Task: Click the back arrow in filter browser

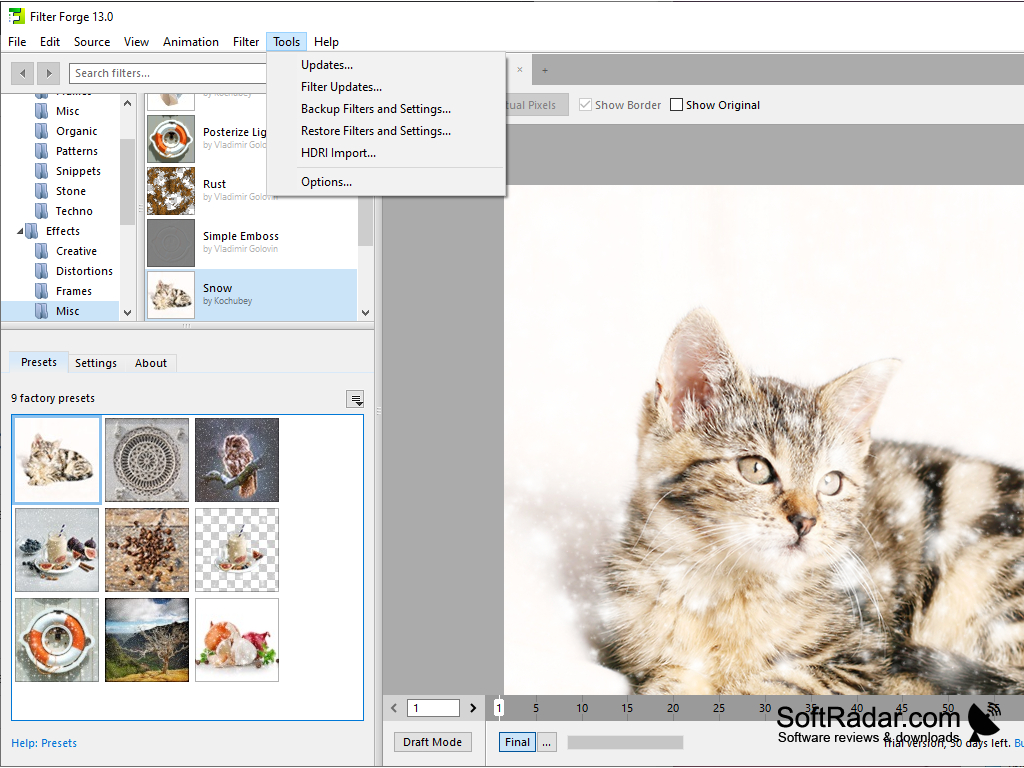Action: coord(22,72)
